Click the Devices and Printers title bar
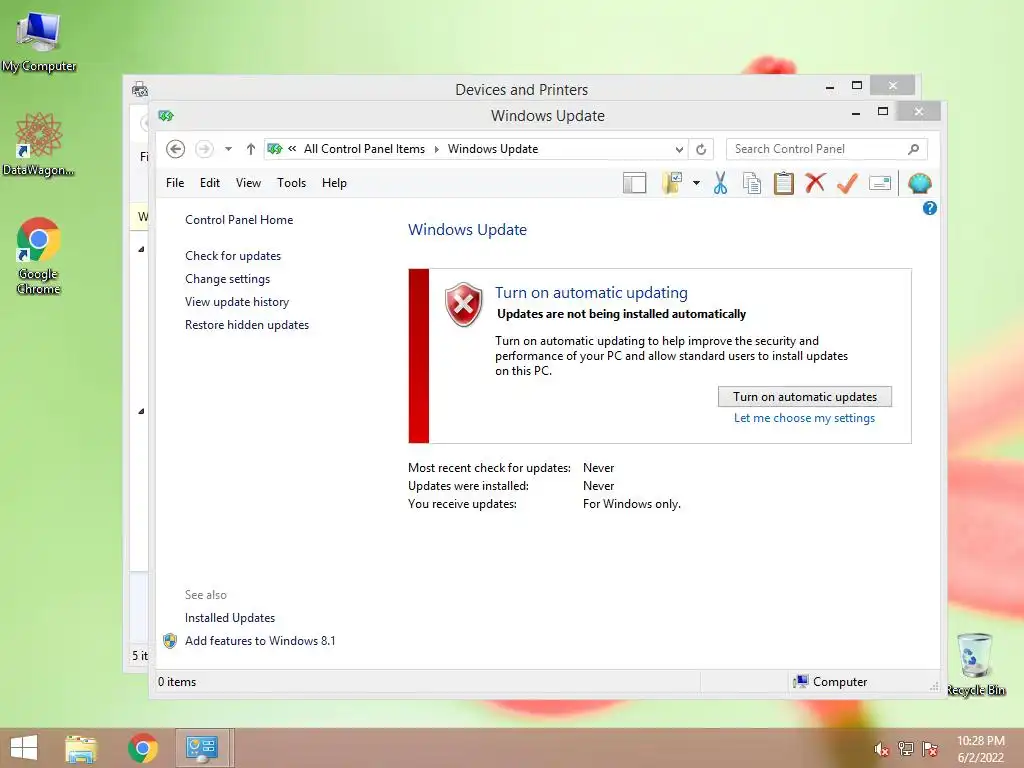Image resolution: width=1024 pixels, height=768 pixels. click(x=521, y=89)
